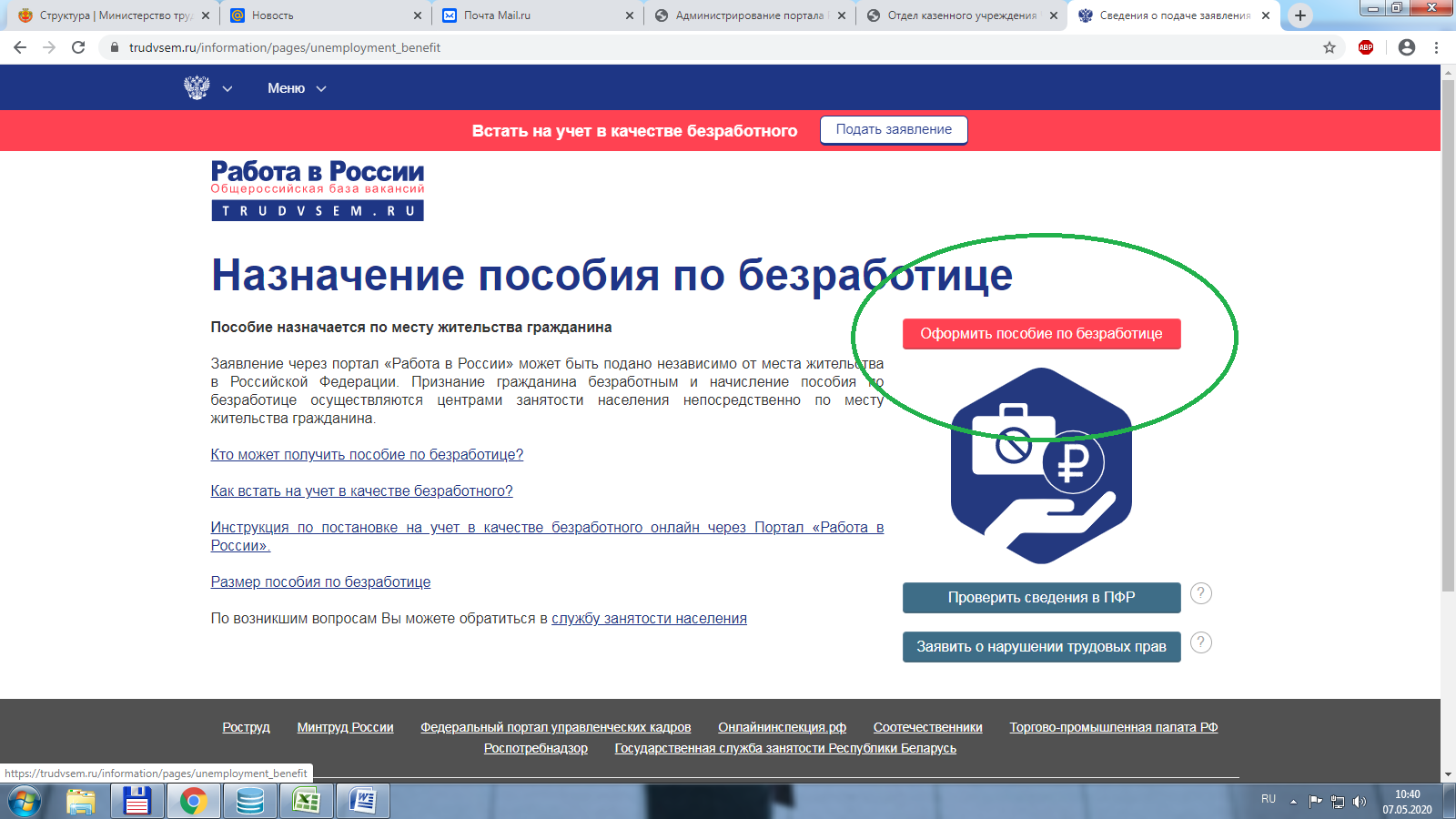Close the Сведения о подаче заявления tab
The height and width of the screenshot is (819, 1456).
coord(1266,15)
